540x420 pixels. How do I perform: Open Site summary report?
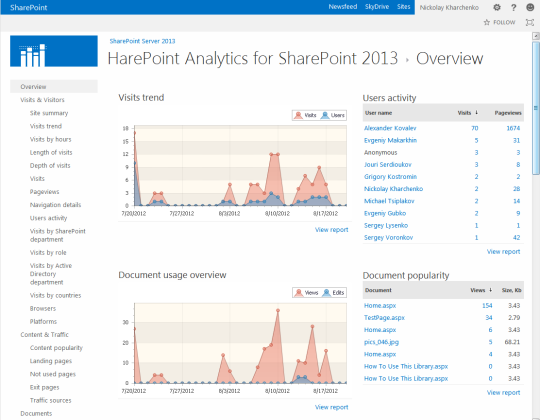click(x=49, y=113)
